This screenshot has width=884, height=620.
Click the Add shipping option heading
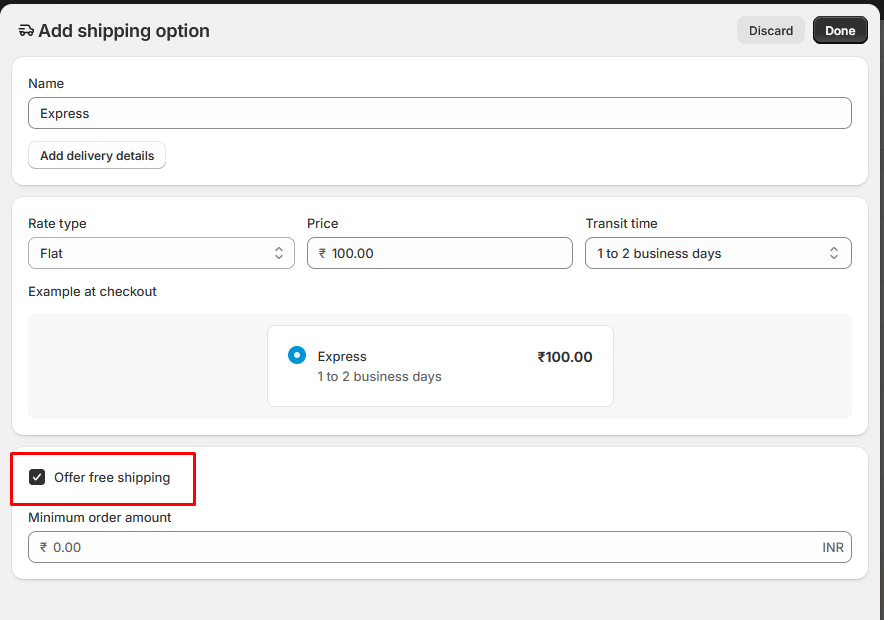pos(124,31)
